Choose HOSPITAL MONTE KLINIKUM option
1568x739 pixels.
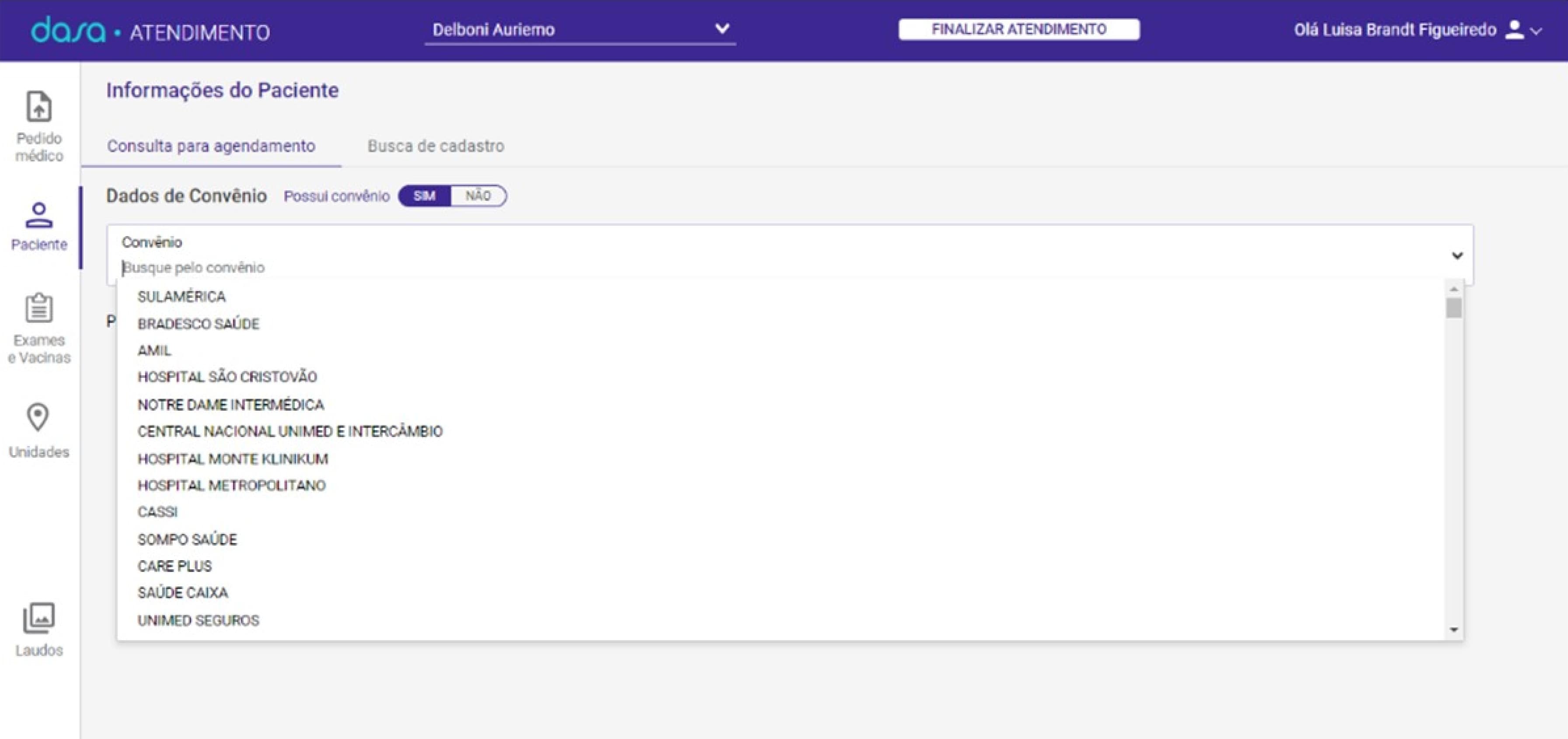click(781, 459)
